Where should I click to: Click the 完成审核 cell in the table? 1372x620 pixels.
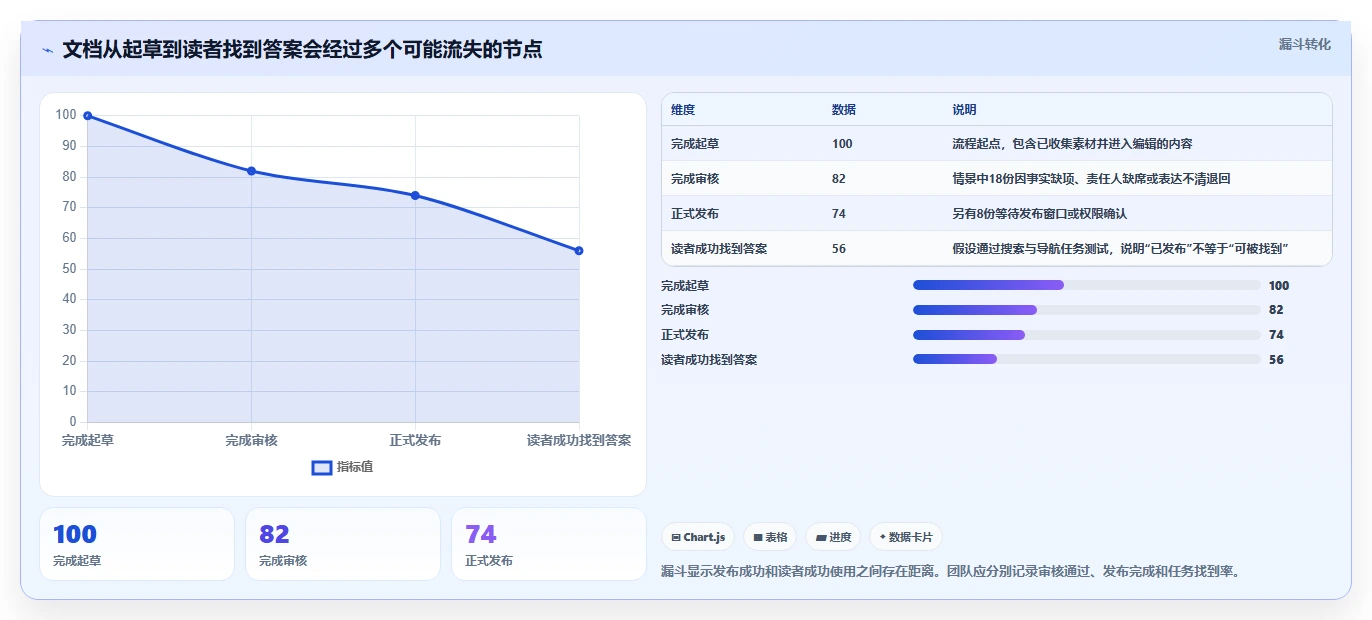(x=695, y=179)
